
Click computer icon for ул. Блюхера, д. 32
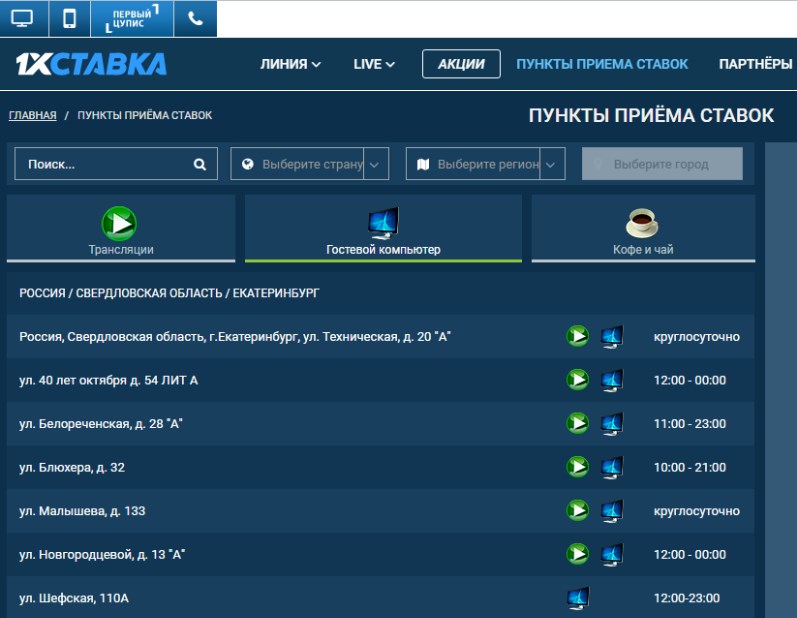pos(612,468)
